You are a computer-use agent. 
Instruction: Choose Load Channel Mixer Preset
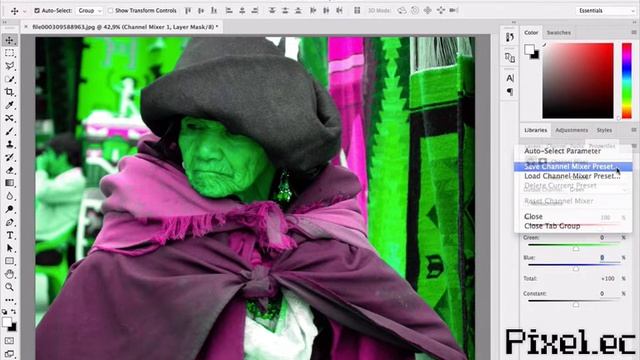572,176
